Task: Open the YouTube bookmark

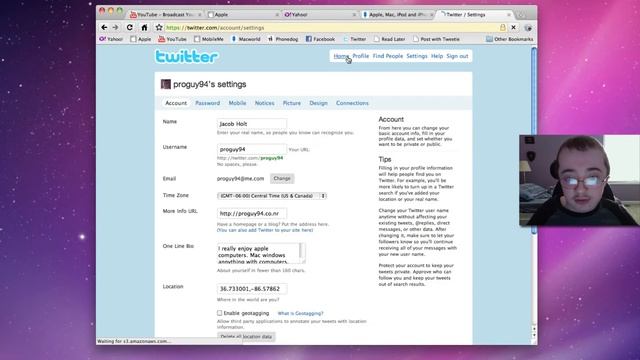Action: (x=172, y=39)
